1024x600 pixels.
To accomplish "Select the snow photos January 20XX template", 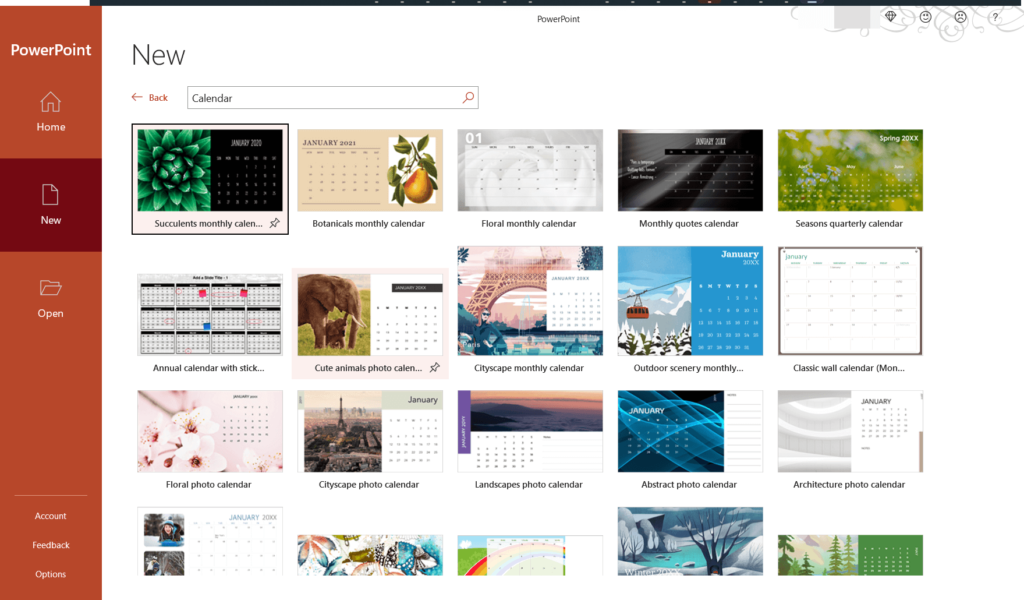I will click(x=210, y=541).
